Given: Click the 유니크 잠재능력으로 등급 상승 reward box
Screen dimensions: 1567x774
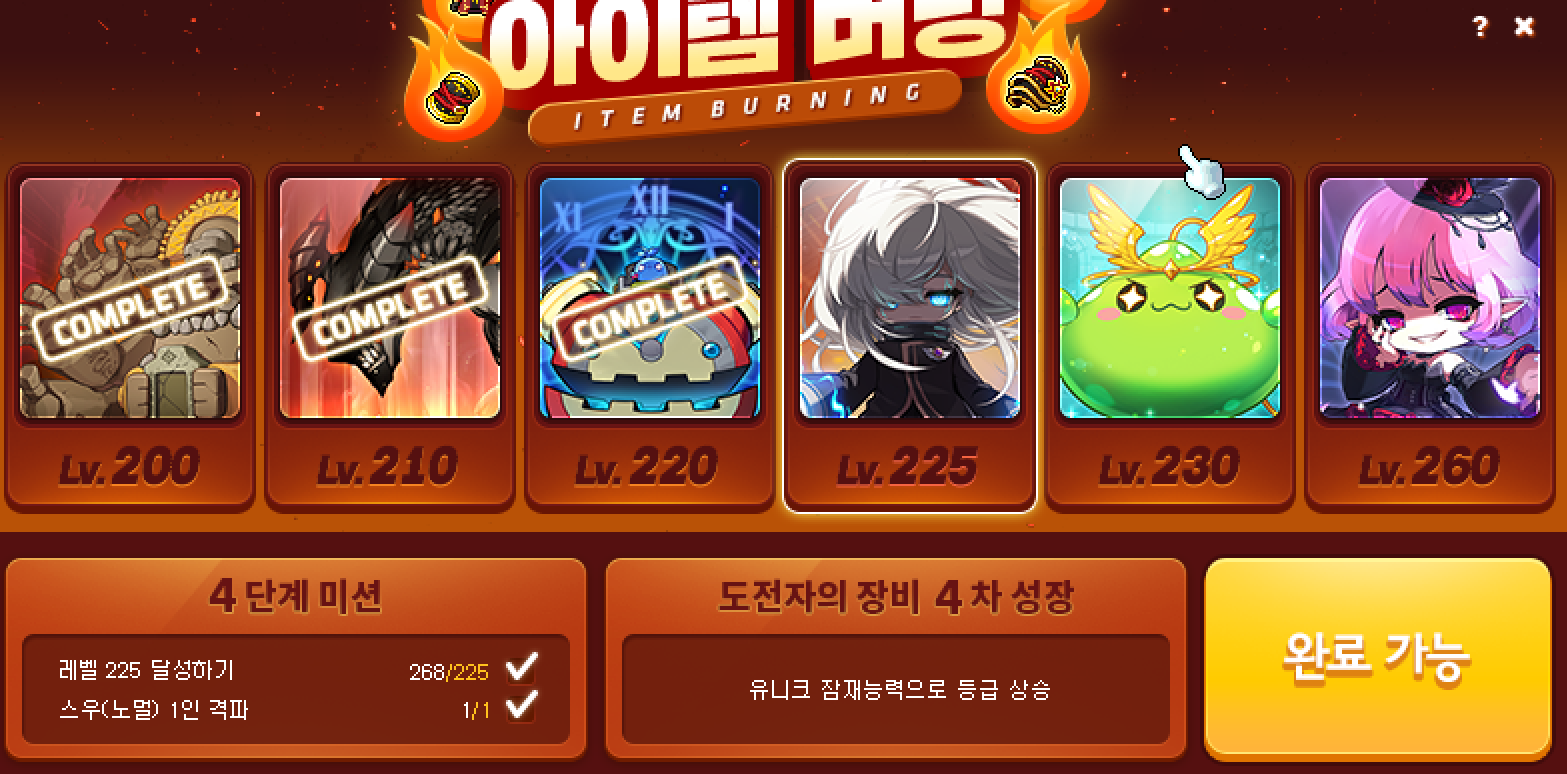Looking at the screenshot, I should (896, 689).
